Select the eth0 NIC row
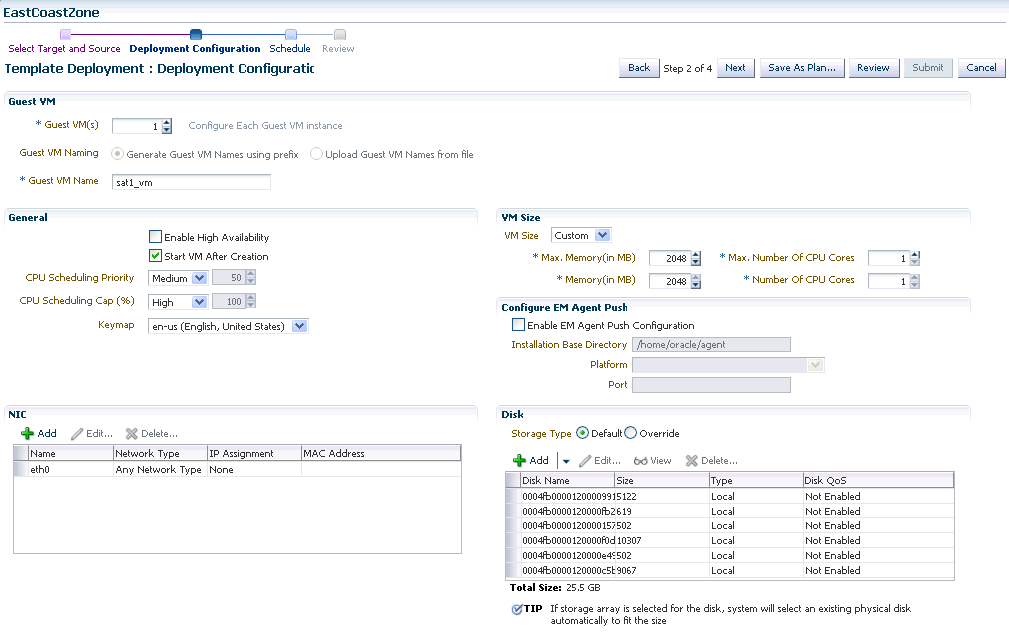The image size is (1009, 643). click(x=237, y=470)
